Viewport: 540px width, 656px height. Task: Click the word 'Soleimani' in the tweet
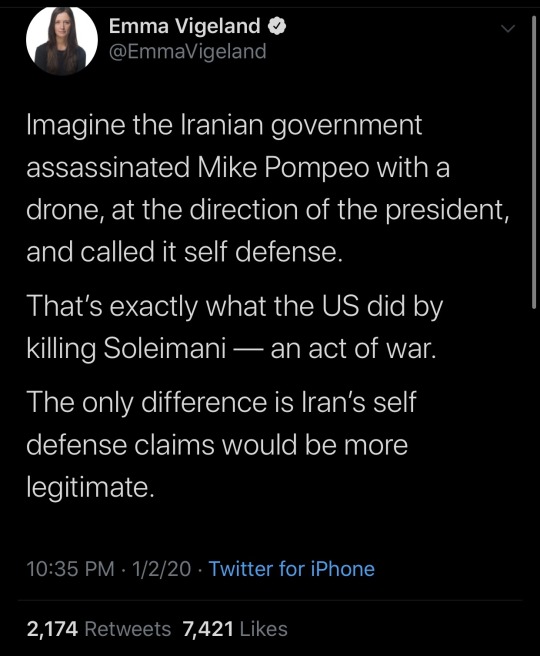click(x=165, y=348)
